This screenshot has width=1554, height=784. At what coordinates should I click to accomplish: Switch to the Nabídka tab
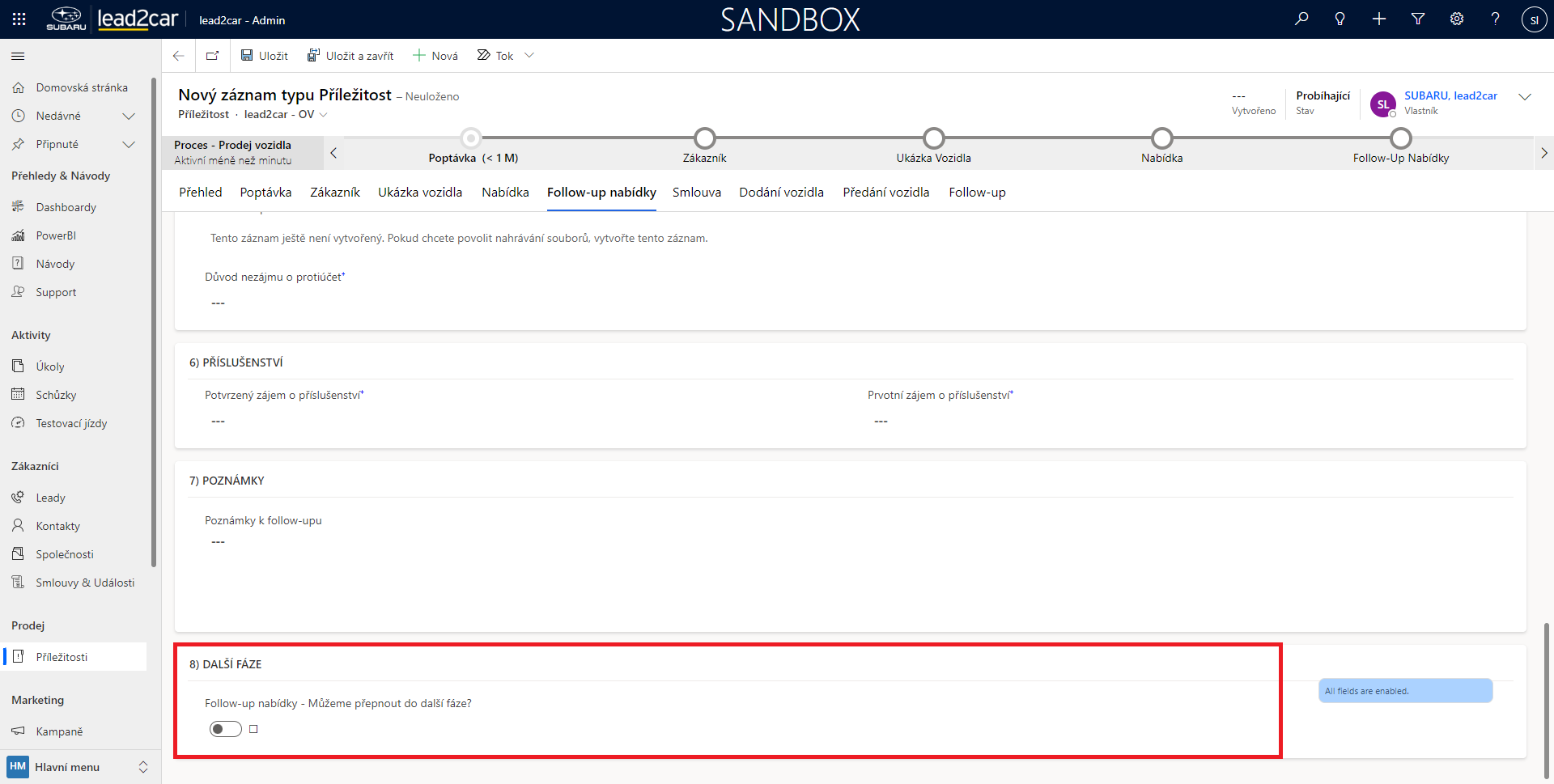505,193
